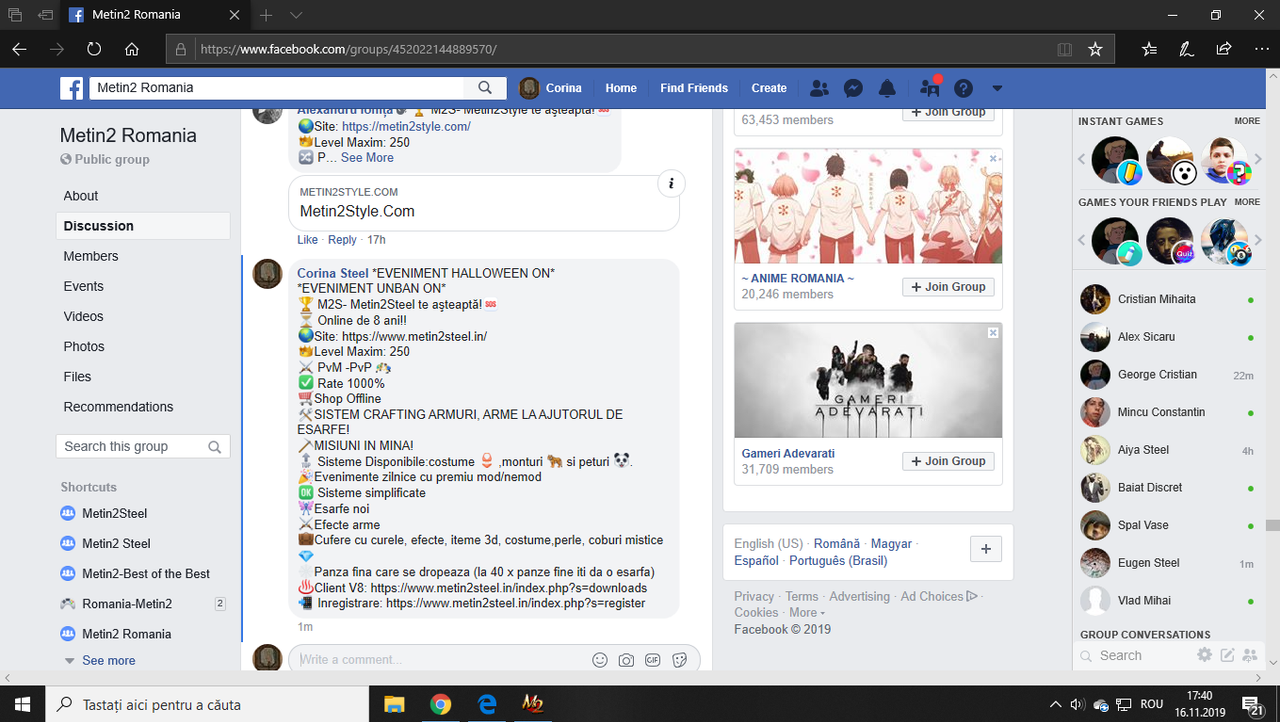
Task: Open the Quick Help question mark
Action: [963, 88]
